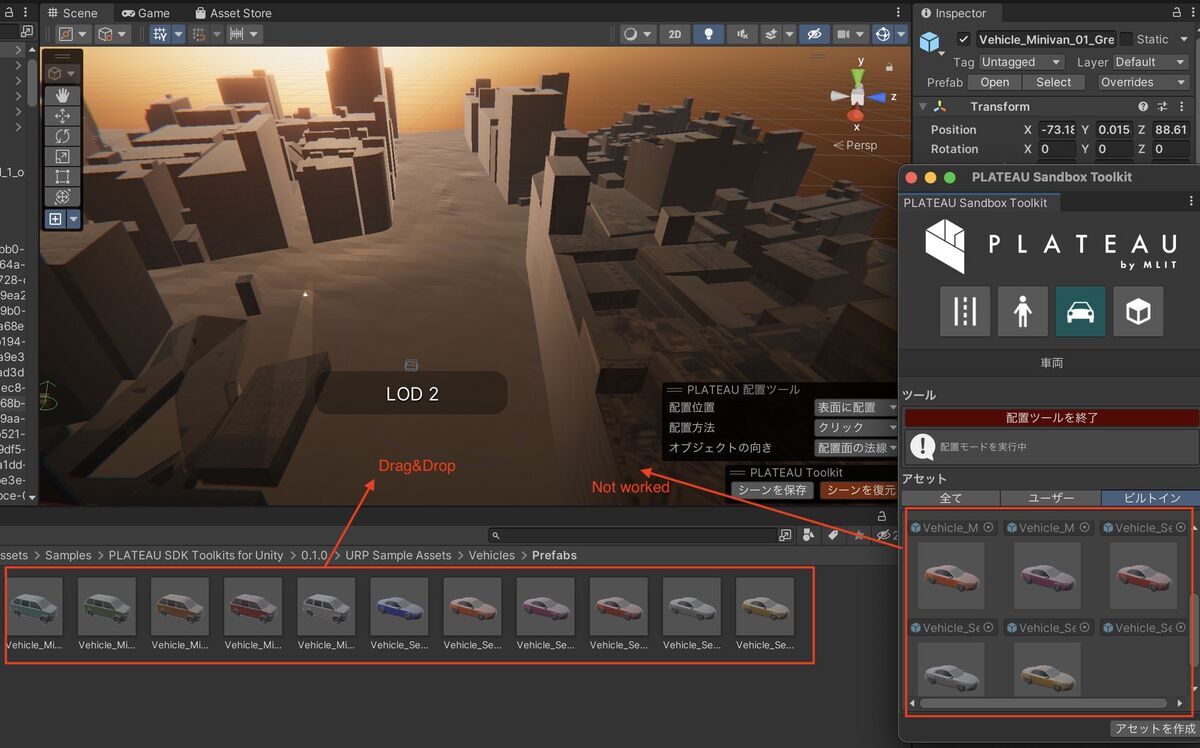Select the 全て asset filter tab
This screenshot has width=1200, height=748.
point(951,498)
